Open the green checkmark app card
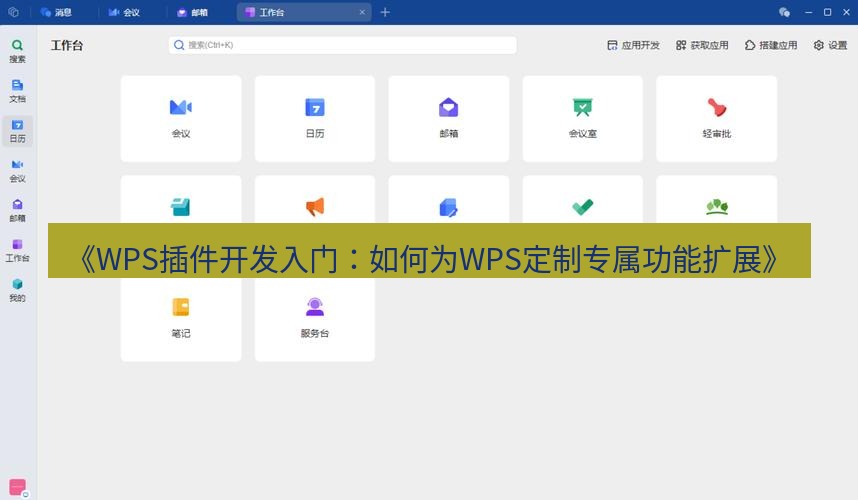Screen dimensions: 858x500 tap(583, 200)
